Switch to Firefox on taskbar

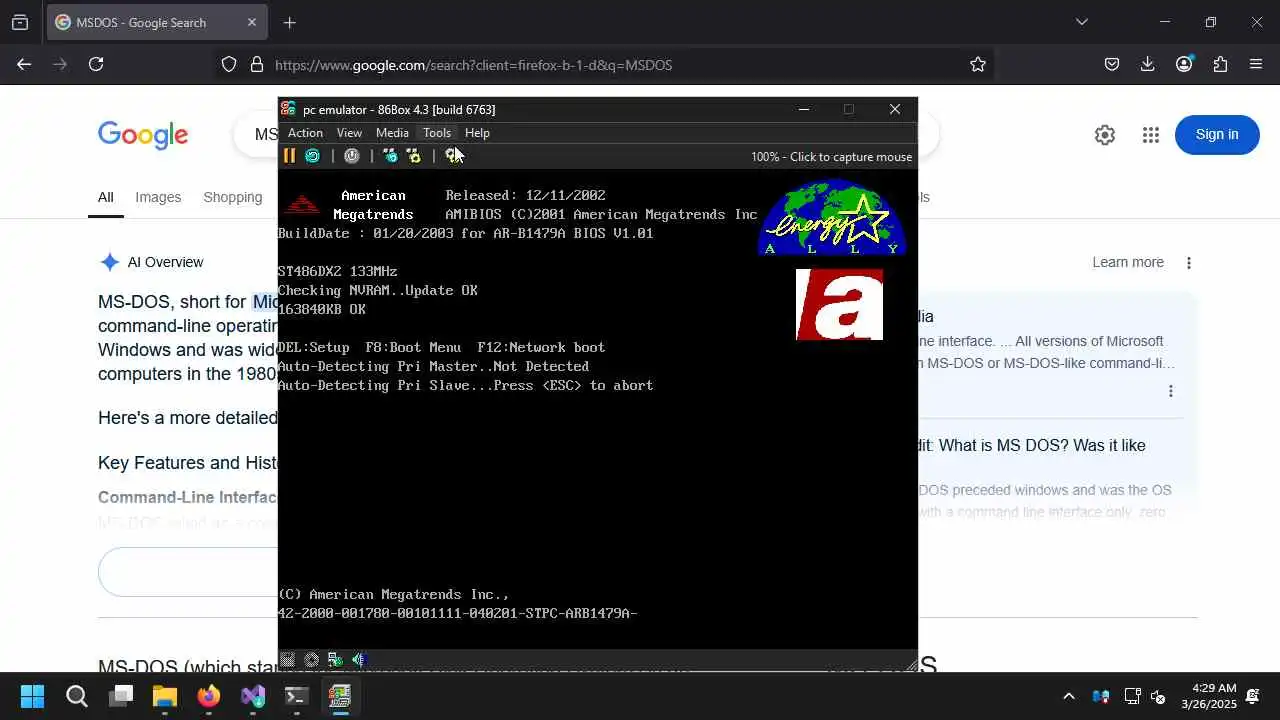209,696
